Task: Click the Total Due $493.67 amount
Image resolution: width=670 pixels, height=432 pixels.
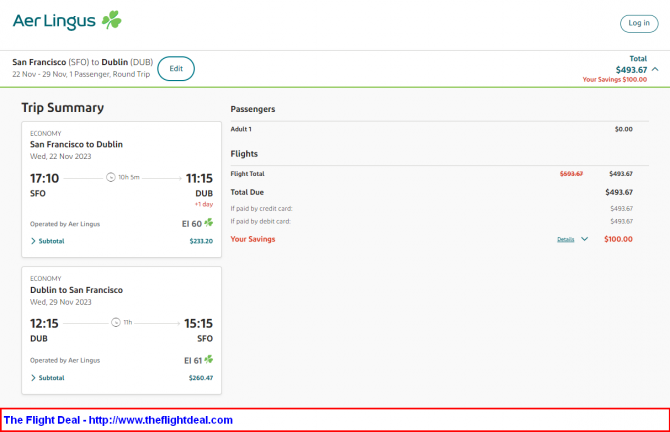Action: 619,192
